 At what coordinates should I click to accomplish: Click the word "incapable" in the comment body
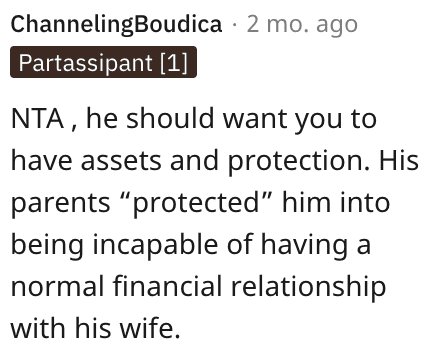coord(155,247)
